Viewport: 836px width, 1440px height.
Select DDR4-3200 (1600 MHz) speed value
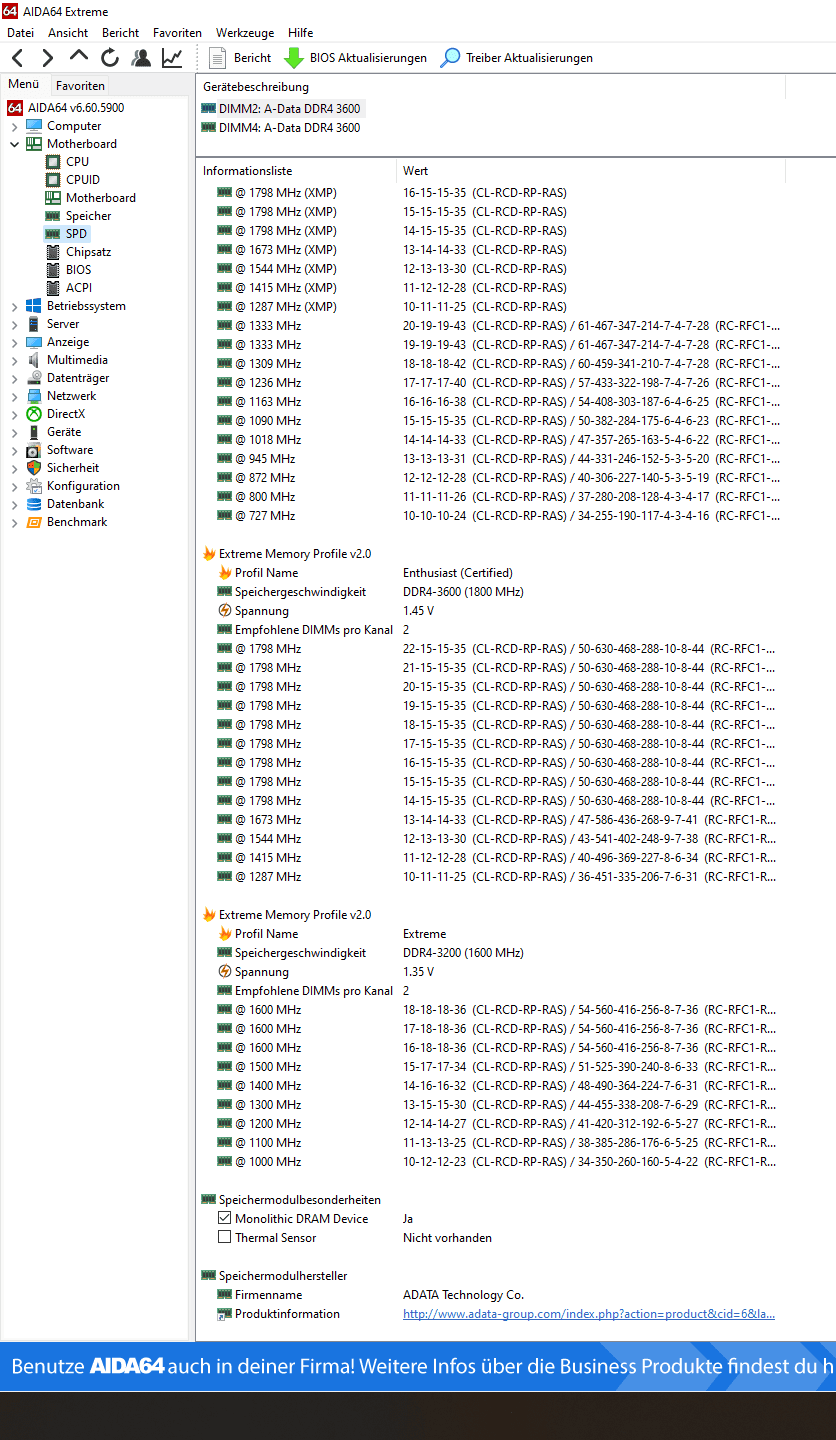(463, 953)
